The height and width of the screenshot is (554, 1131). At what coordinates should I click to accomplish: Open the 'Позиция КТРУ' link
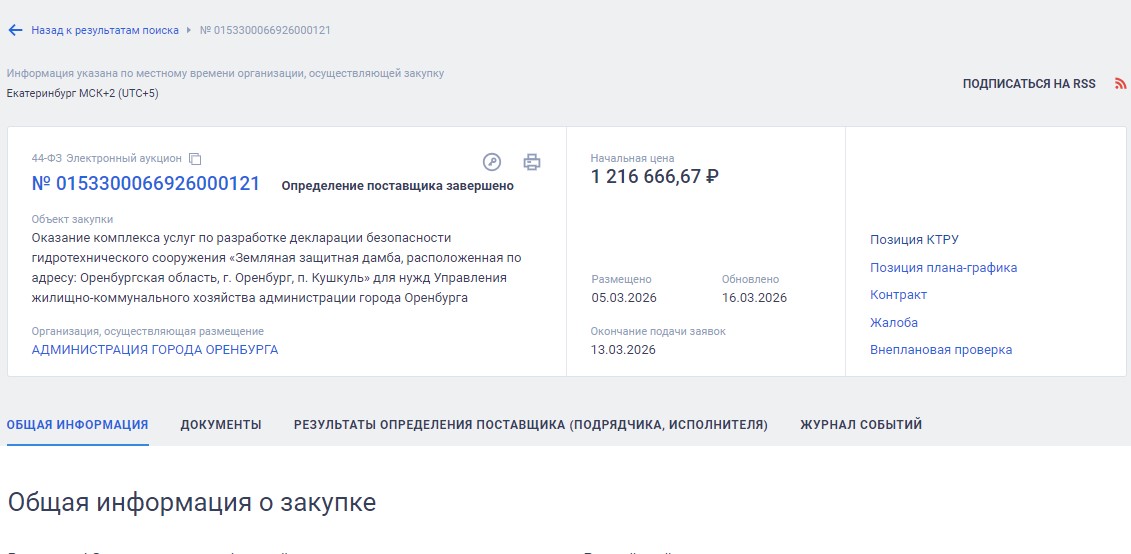[x=914, y=240]
